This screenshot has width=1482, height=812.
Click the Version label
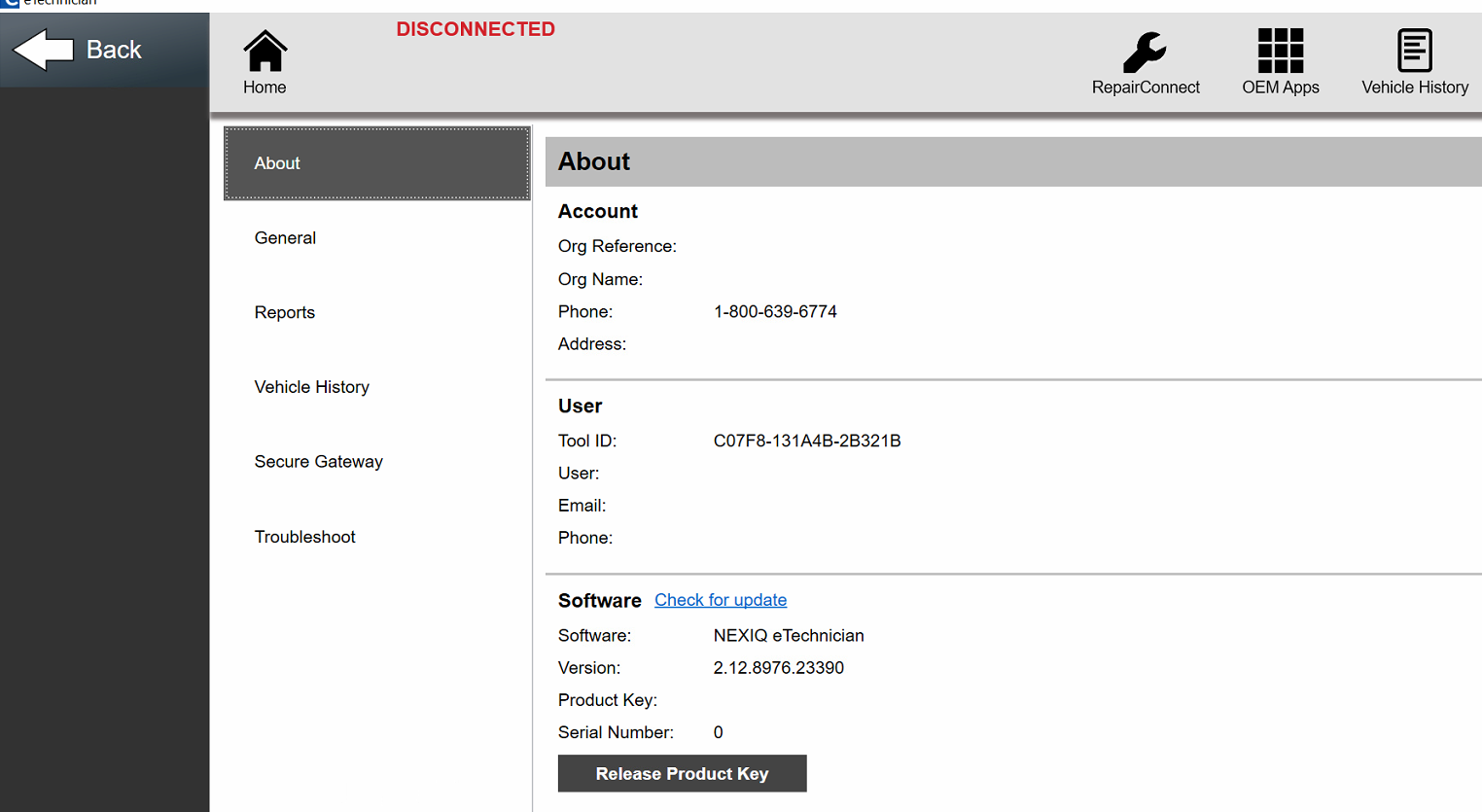point(589,668)
